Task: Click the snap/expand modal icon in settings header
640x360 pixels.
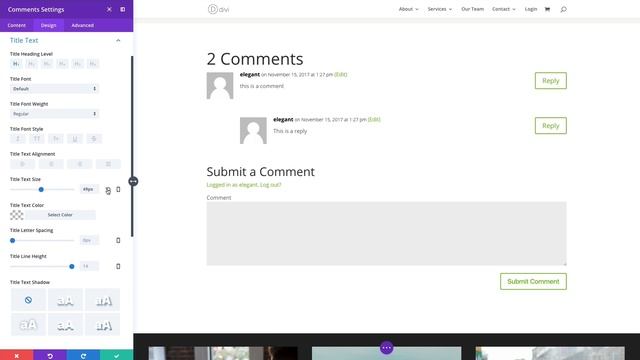Action: click(x=122, y=9)
